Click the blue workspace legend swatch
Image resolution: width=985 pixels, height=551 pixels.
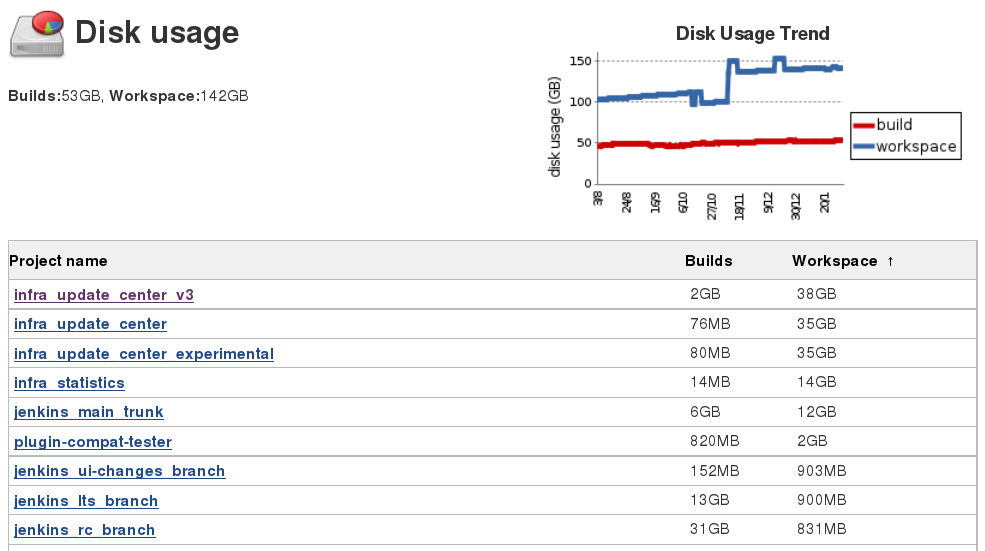(x=862, y=147)
